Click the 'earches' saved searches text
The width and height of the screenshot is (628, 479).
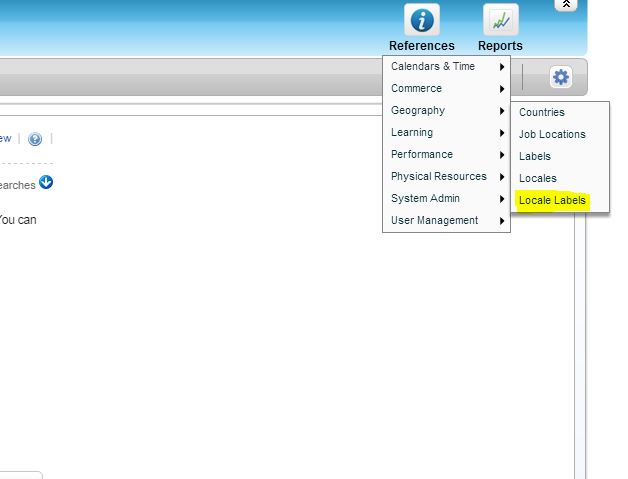pyautogui.click(x=18, y=185)
